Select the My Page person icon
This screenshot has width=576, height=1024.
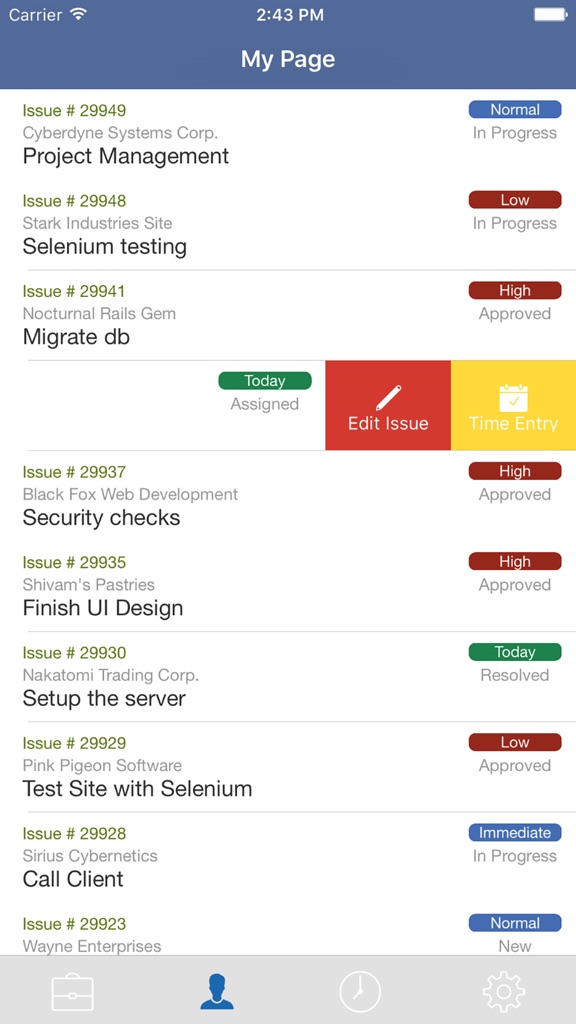pyautogui.click(x=216, y=991)
